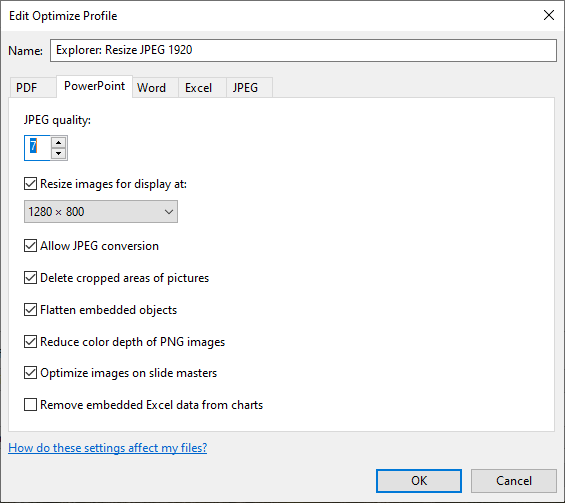Click the Cancel button
The image size is (565, 503).
tap(514, 481)
